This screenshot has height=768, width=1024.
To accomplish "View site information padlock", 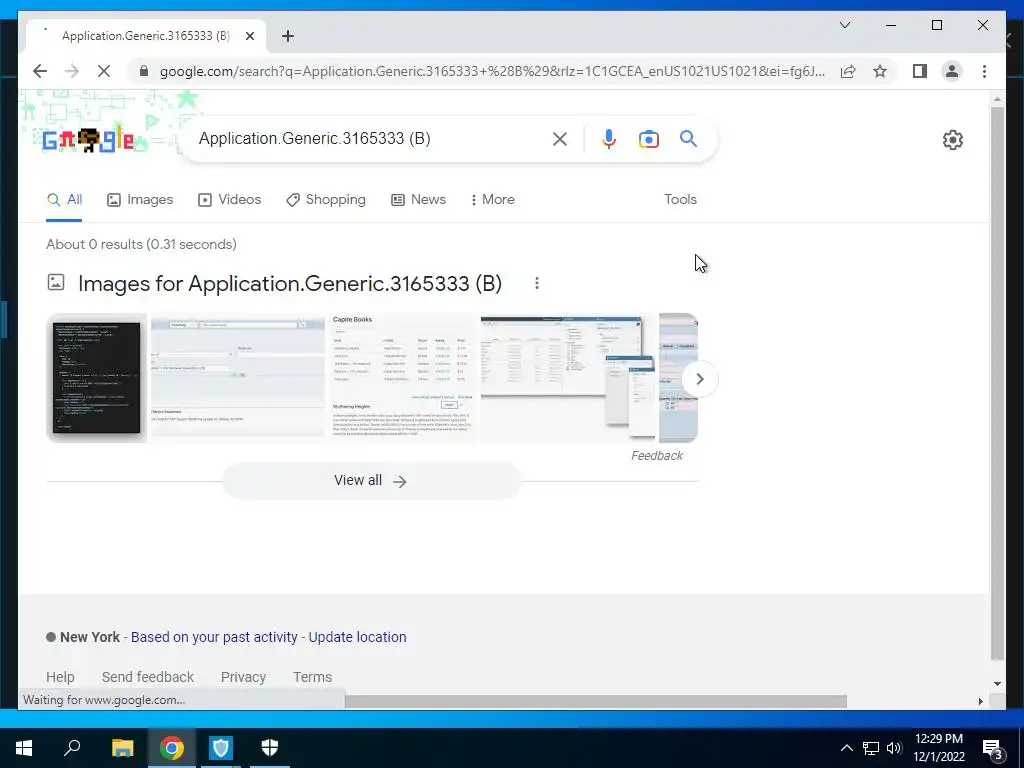I will 144,71.
